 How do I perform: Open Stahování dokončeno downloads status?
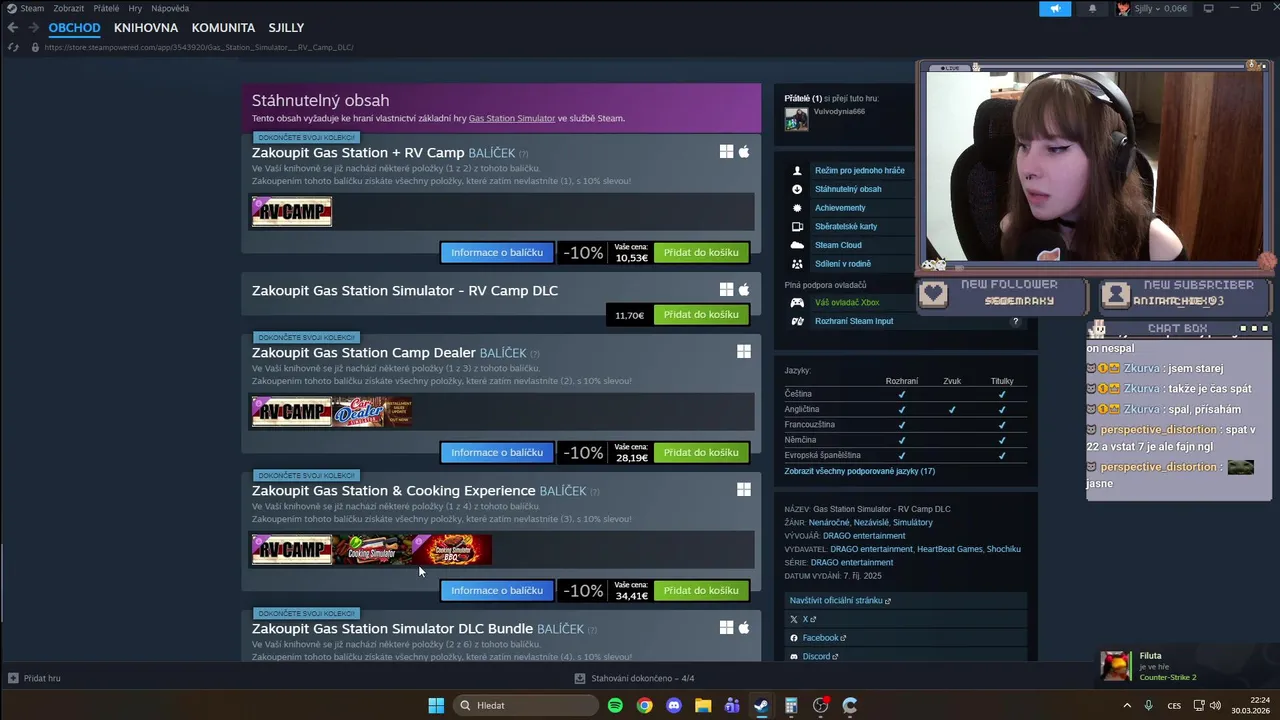pos(634,678)
